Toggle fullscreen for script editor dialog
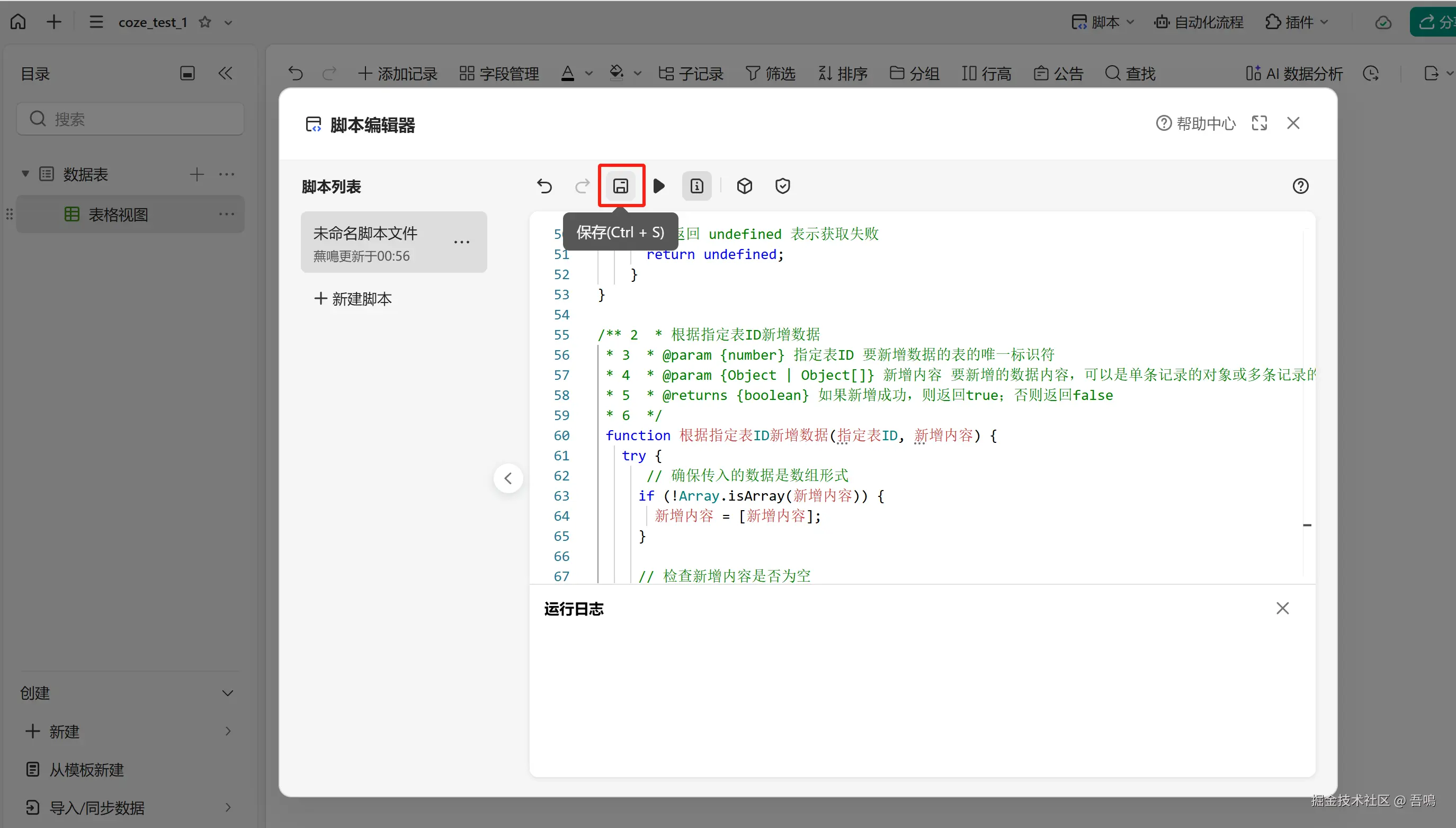 point(1260,123)
